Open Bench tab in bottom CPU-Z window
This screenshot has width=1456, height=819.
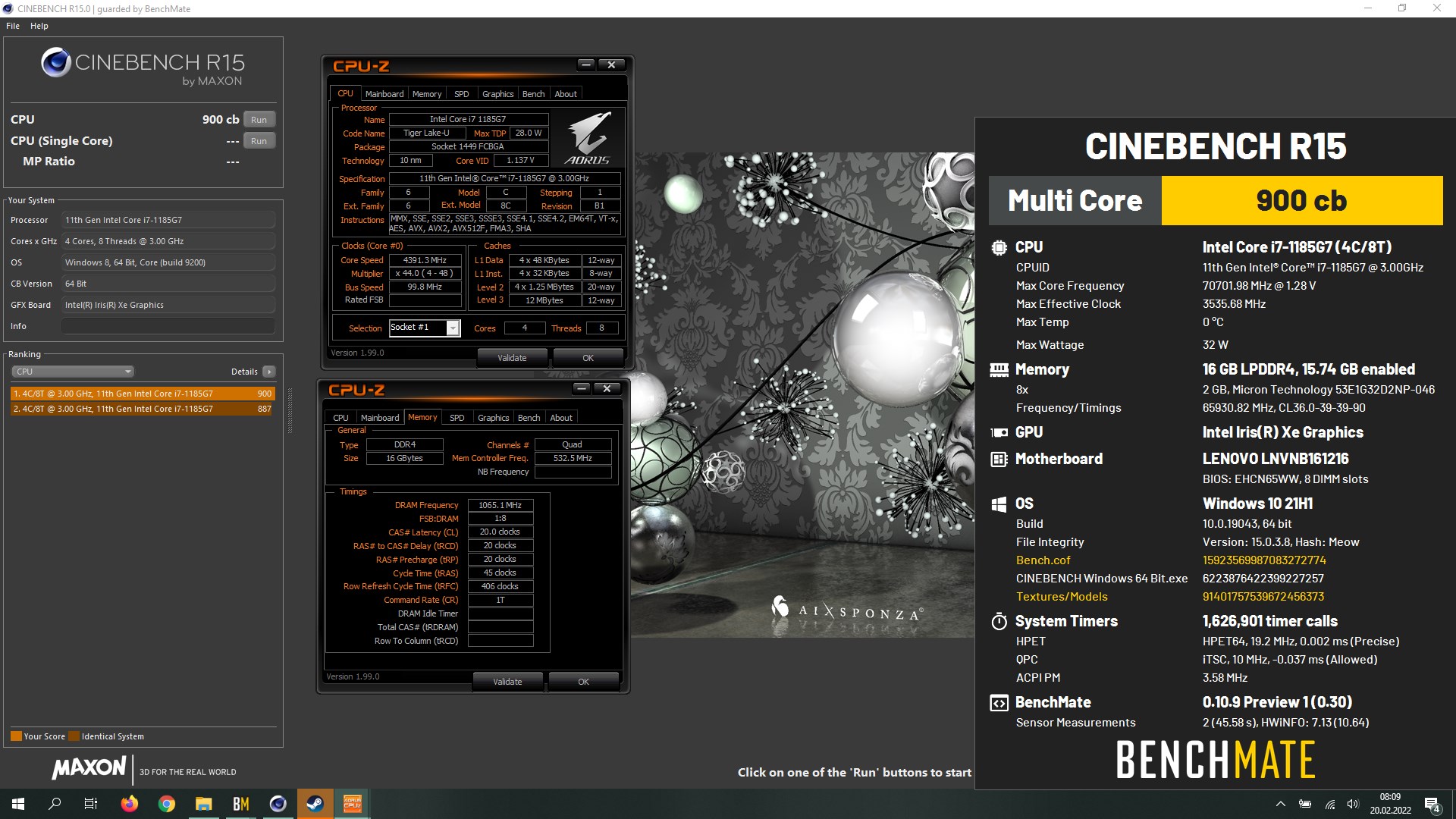529,418
